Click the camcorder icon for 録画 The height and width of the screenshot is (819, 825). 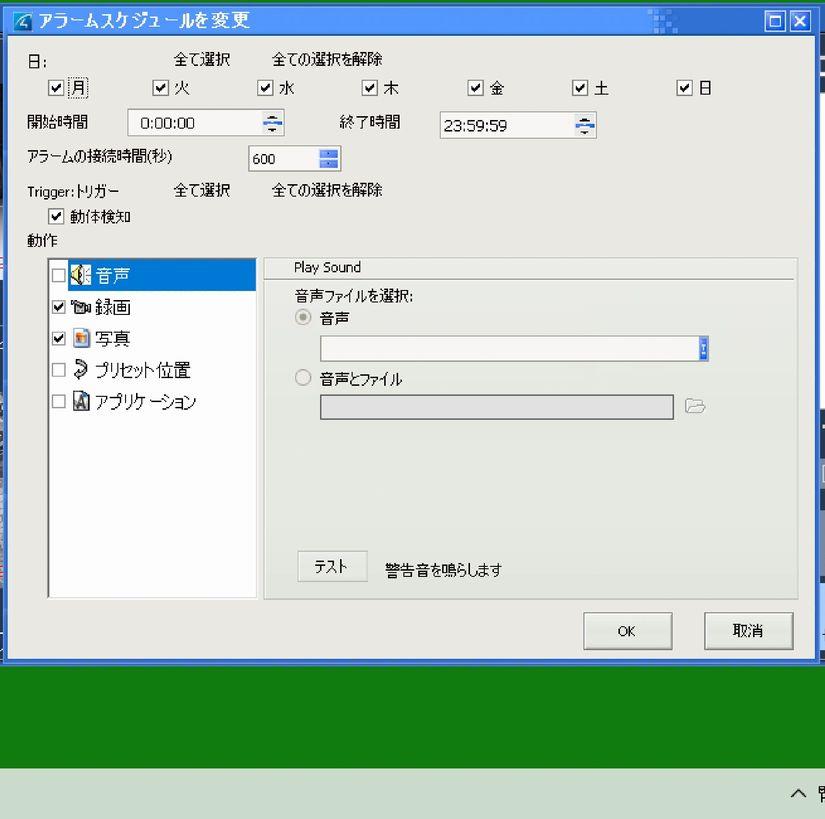coord(81,307)
